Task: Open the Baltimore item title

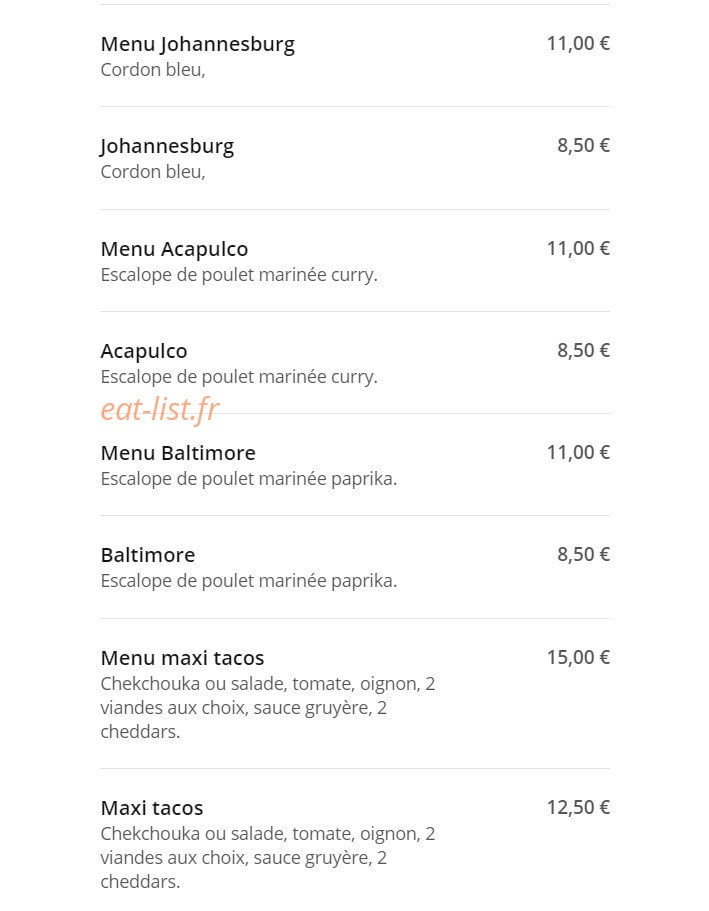Action: click(148, 555)
